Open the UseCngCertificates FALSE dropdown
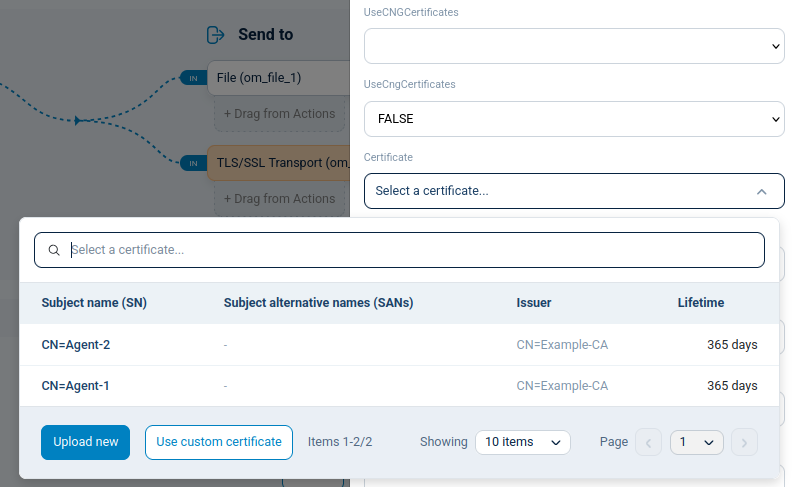792x487 pixels. click(x=574, y=119)
